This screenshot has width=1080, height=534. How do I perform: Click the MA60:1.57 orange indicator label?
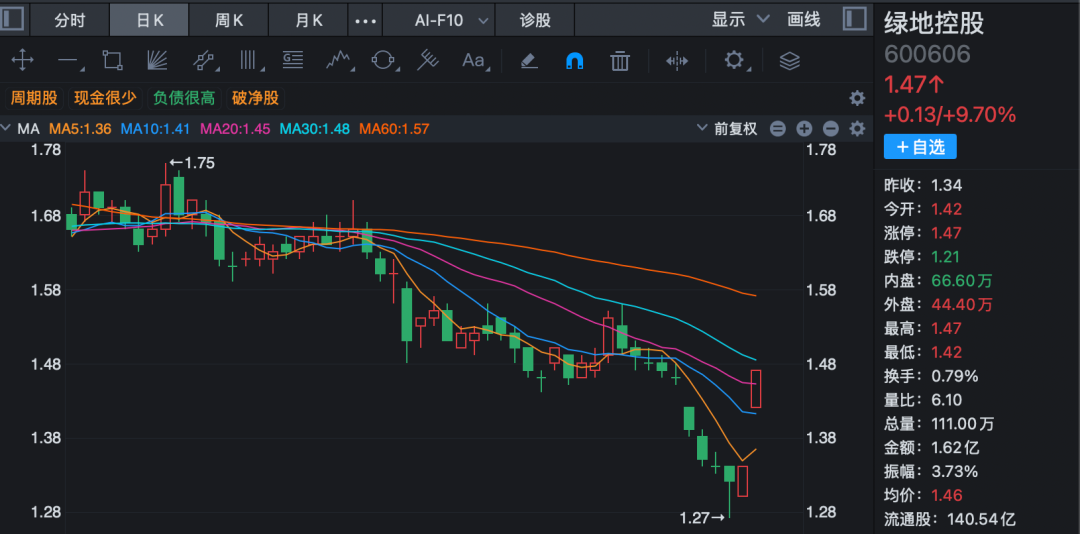pyautogui.click(x=393, y=129)
